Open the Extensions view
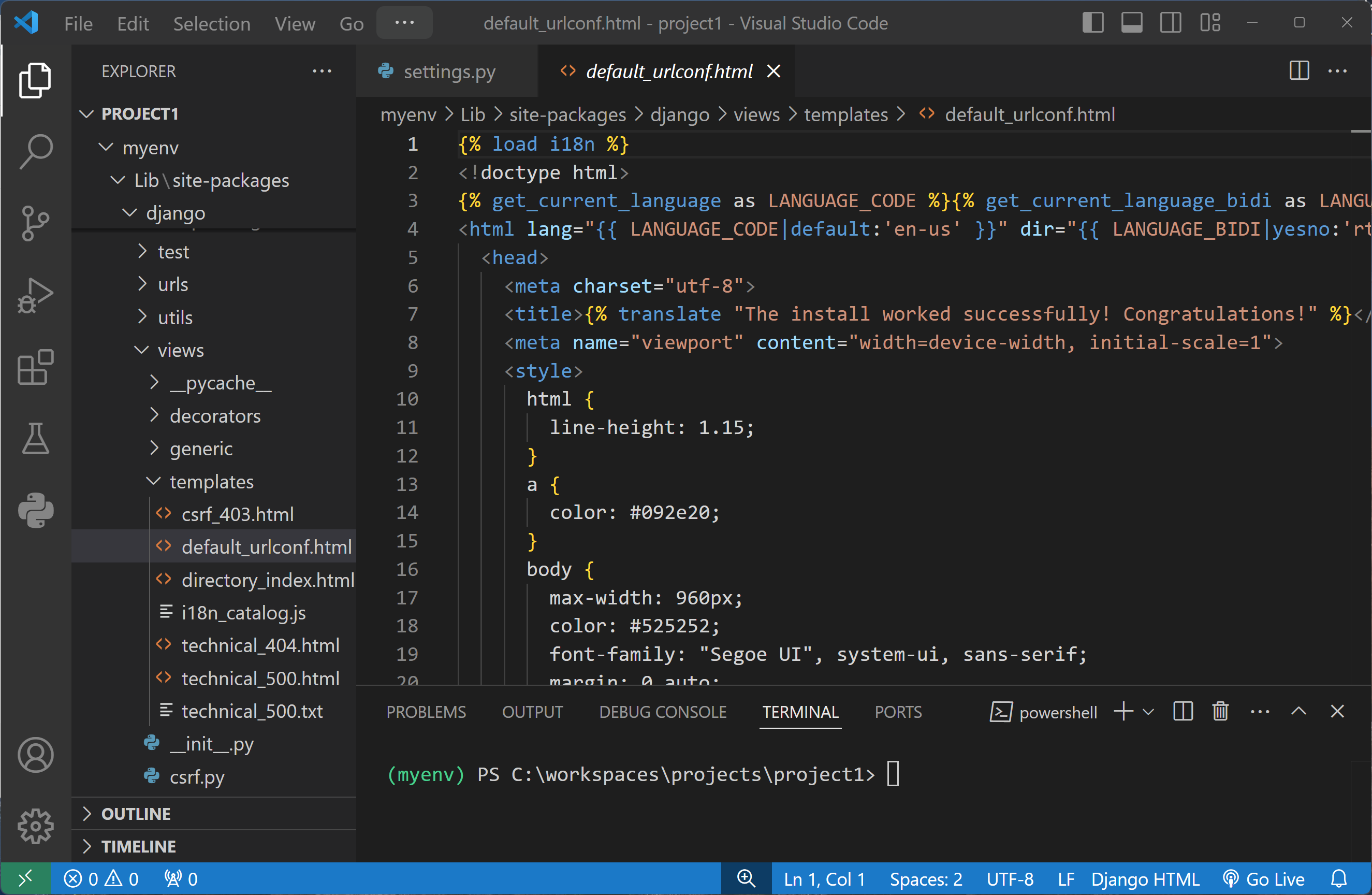The image size is (1372, 895). point(36,367)
